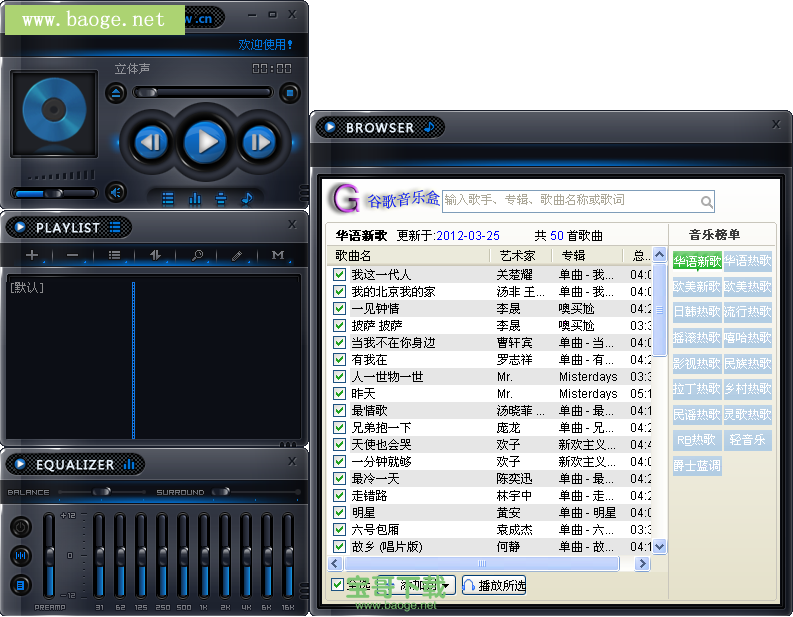Screen dimensions: 793x617
Task: Skip to the previous track
Action: tap(151, 142)
